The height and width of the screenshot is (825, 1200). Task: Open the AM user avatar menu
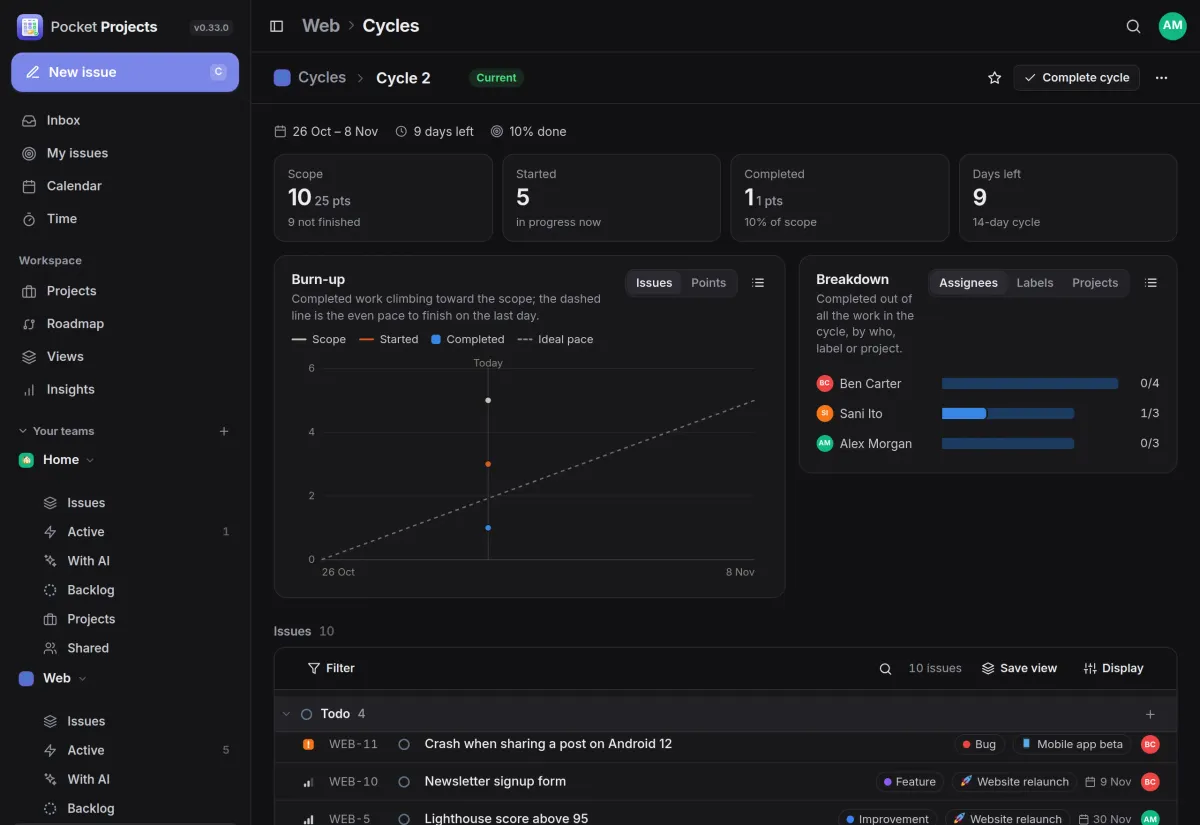(x=1172, y=26)
